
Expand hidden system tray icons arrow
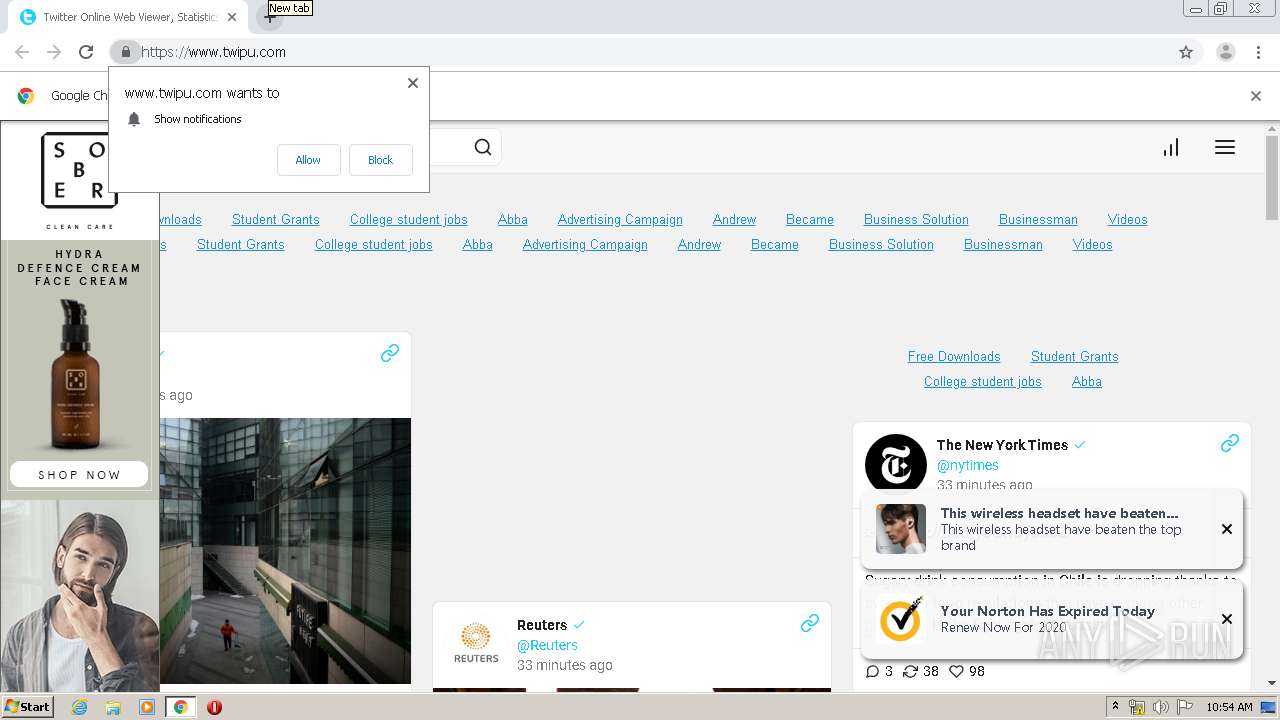(1115, 707)
